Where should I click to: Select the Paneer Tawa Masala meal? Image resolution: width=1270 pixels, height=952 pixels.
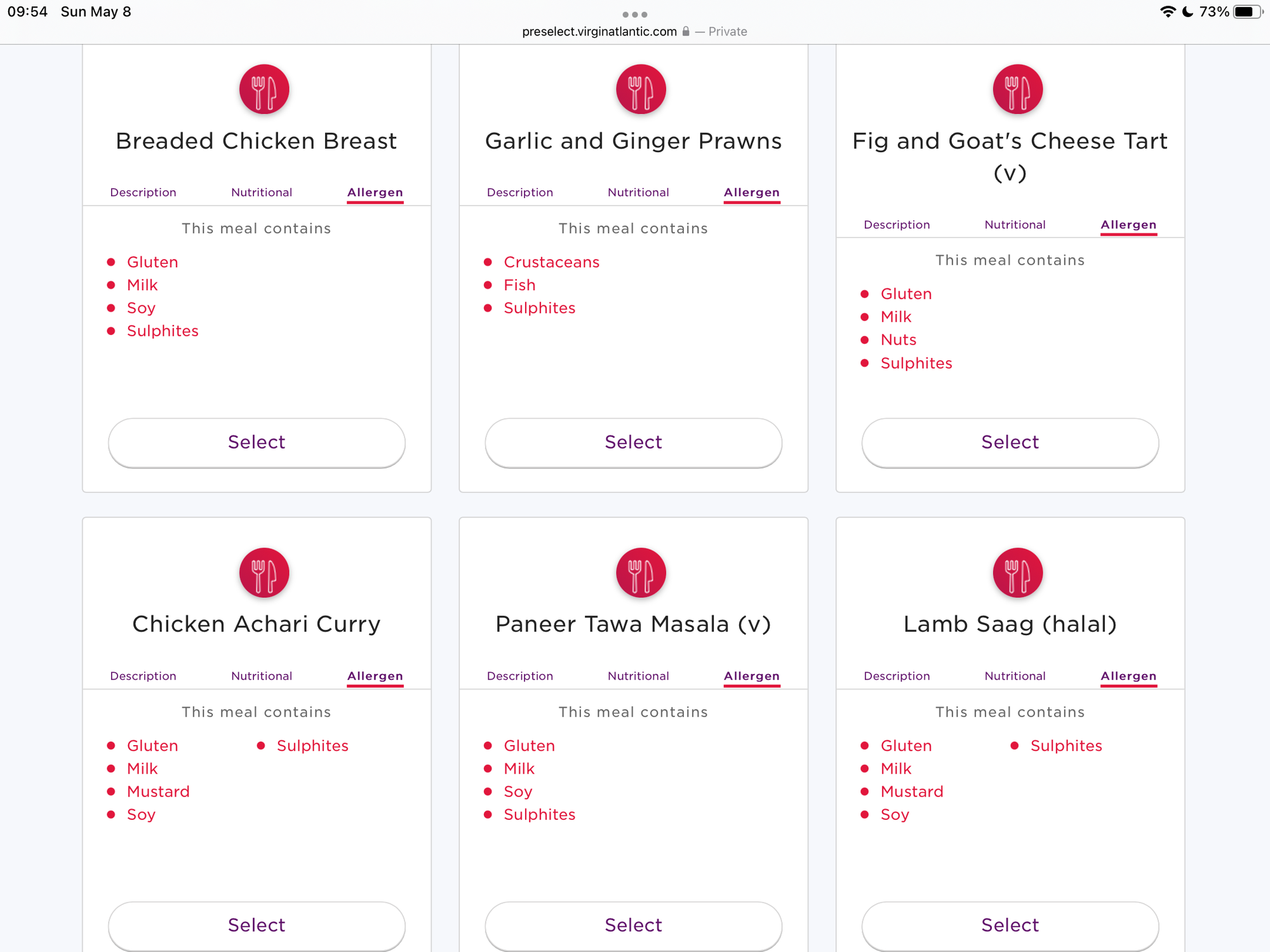[x=633, y=925]
